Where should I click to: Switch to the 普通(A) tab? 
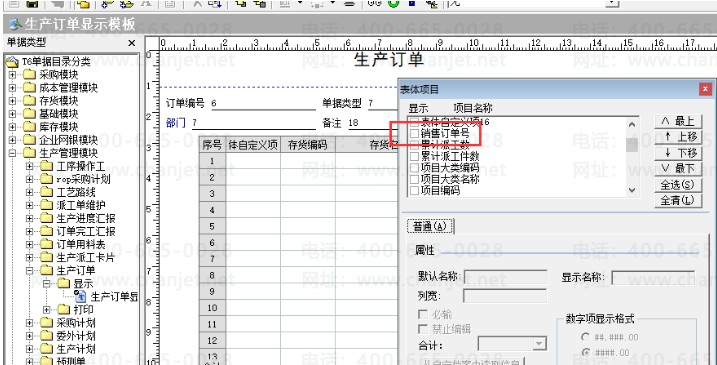click(430, 226)
